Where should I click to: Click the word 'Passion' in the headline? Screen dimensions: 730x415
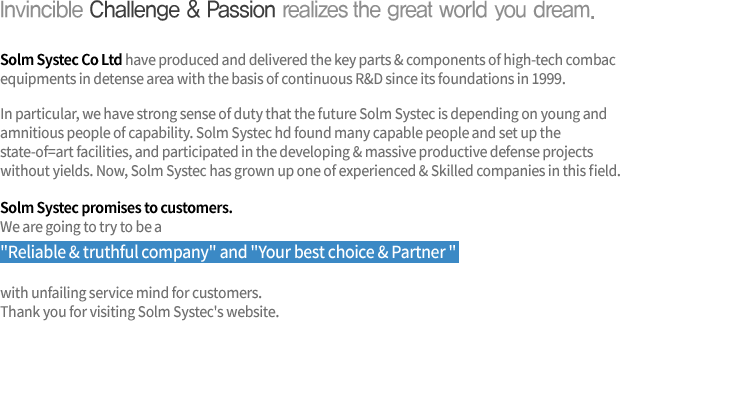(241, 10)
